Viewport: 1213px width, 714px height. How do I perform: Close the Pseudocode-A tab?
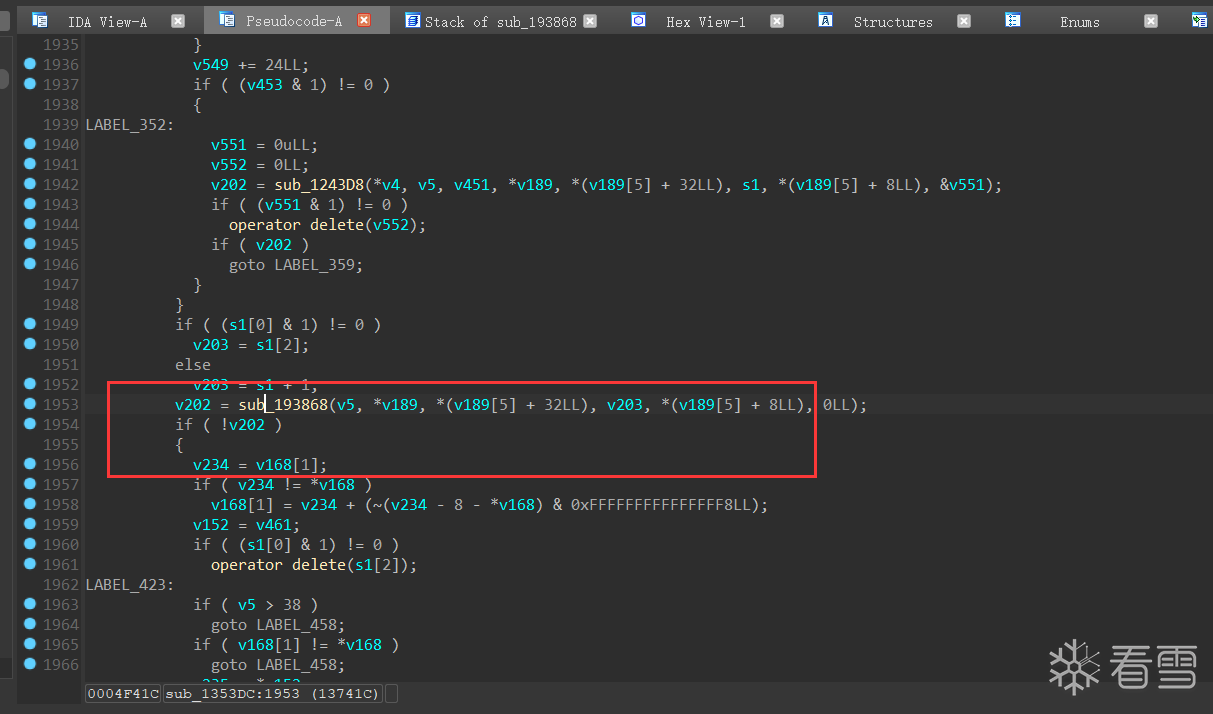point(364,21)
